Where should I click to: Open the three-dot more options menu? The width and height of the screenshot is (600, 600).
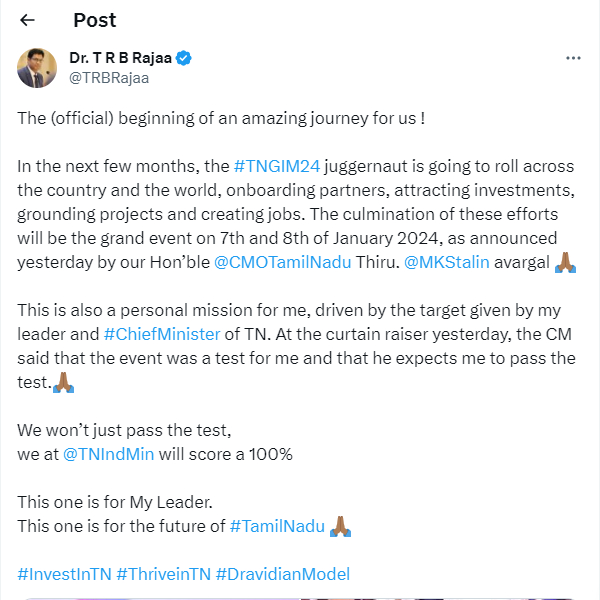(x=573, y=59)
